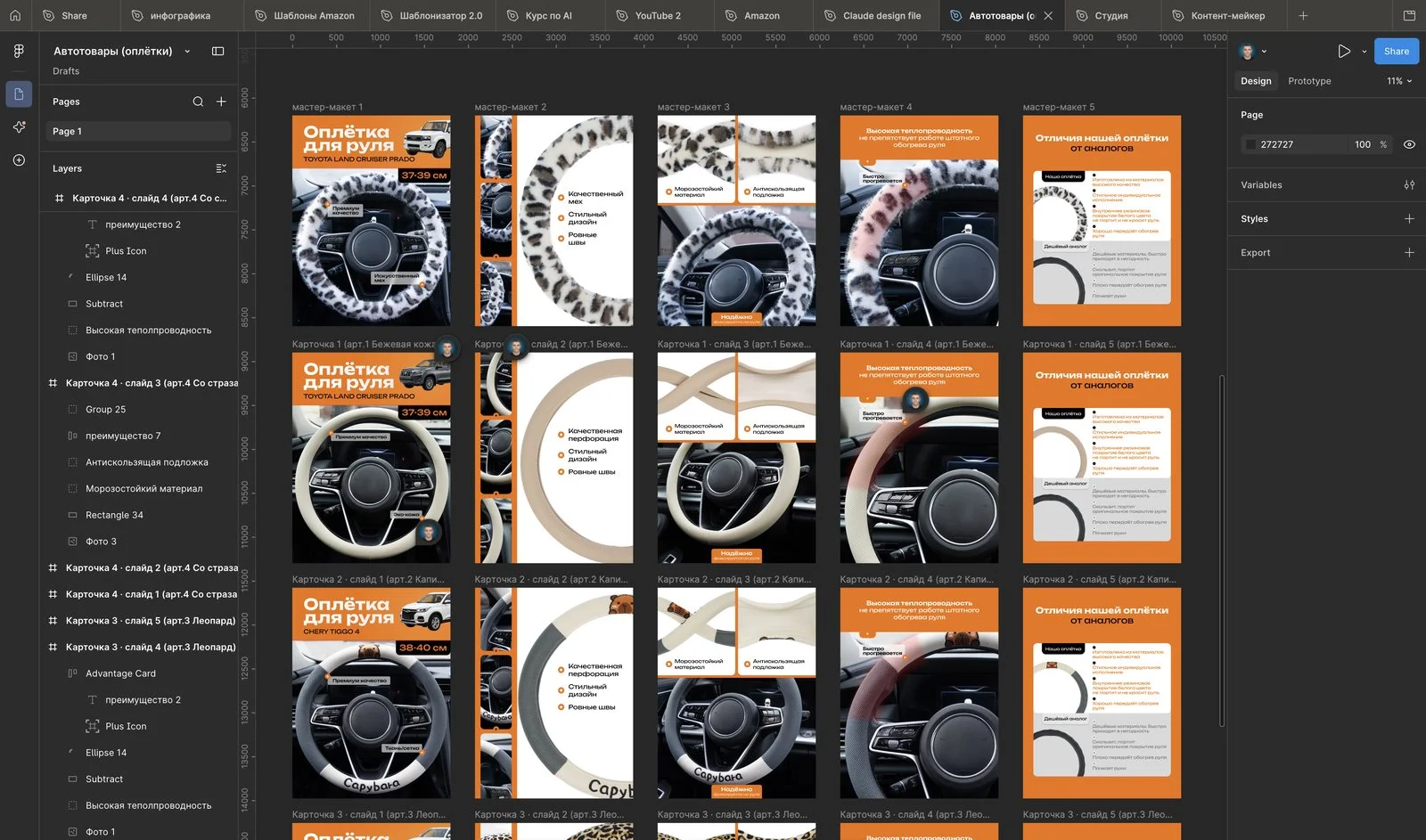Image resolution: width=1426 pixels, height=840 pixels.
Task: Open a new tab with the plus button
Action: (1303, 15)
